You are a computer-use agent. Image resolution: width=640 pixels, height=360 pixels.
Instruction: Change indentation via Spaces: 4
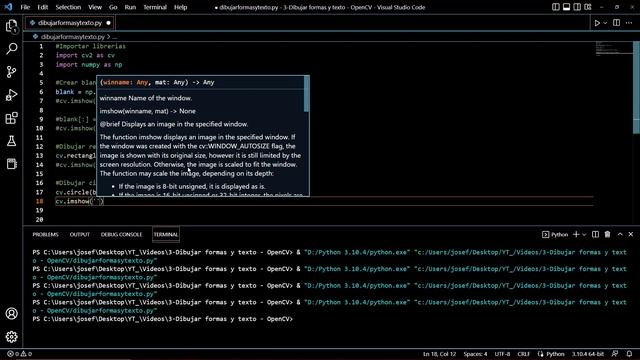(x=475, y=354)
